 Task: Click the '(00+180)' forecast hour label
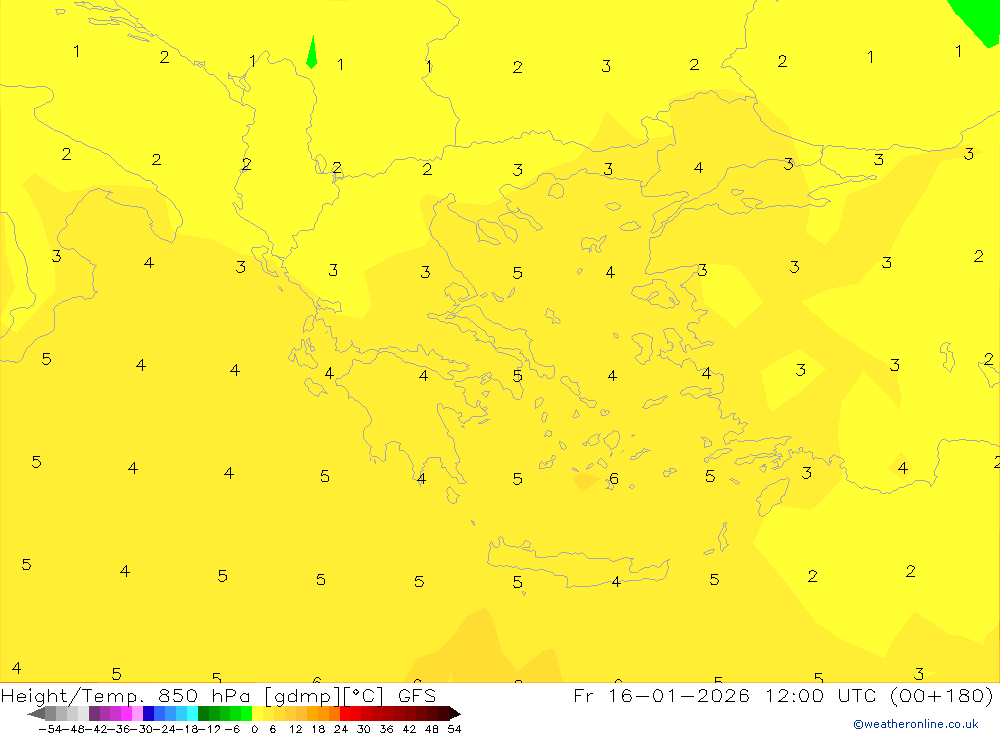pos(941,695)
